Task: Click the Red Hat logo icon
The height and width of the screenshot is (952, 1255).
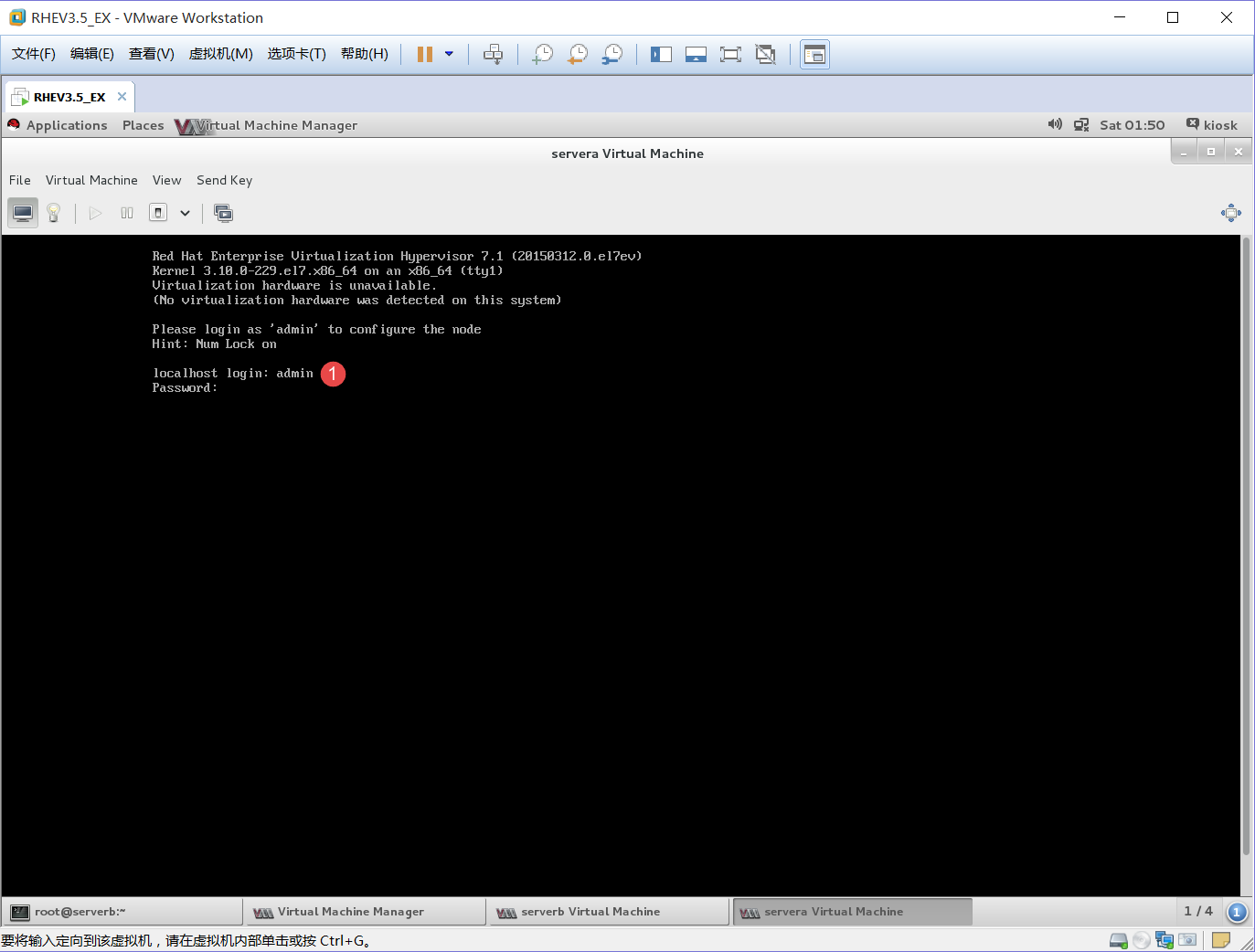Action: pos(14,124)
